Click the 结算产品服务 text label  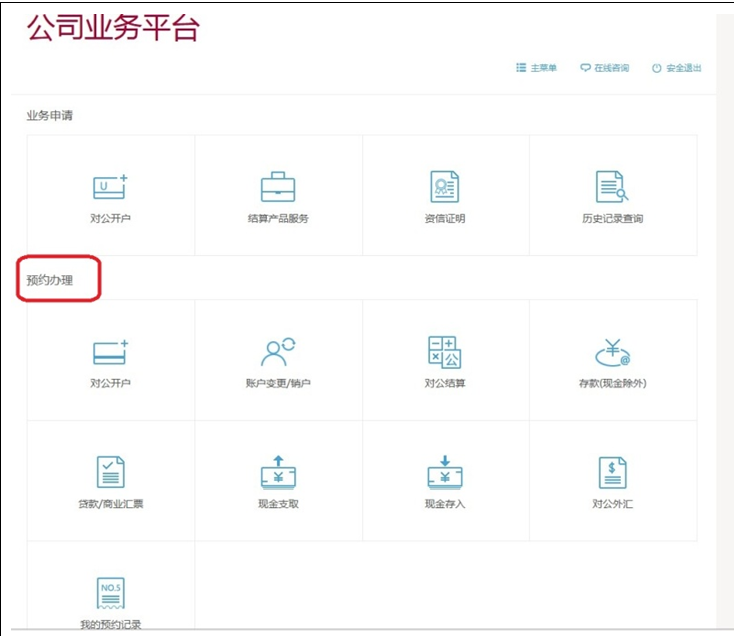(x=278, y=218)
